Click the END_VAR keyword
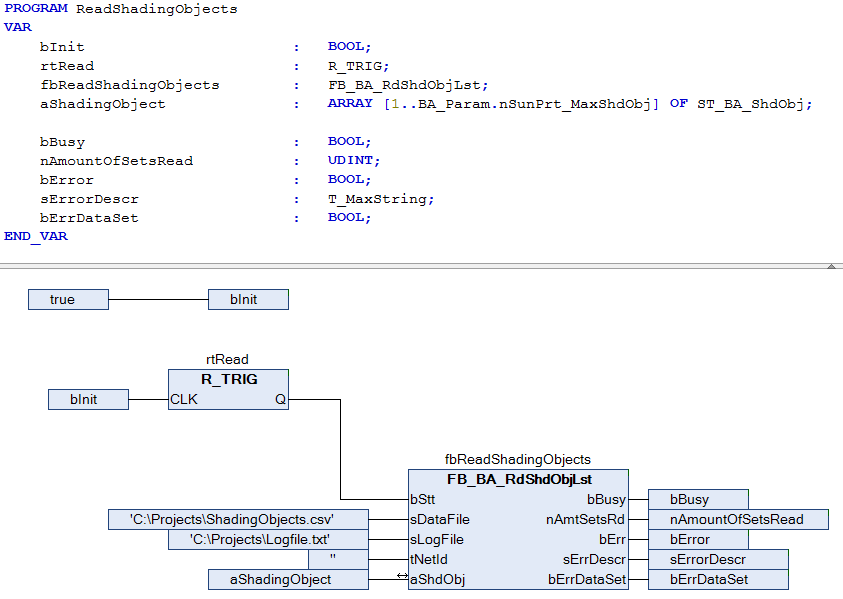The width and height of the screenshot is (843, 599). [36, 236]
